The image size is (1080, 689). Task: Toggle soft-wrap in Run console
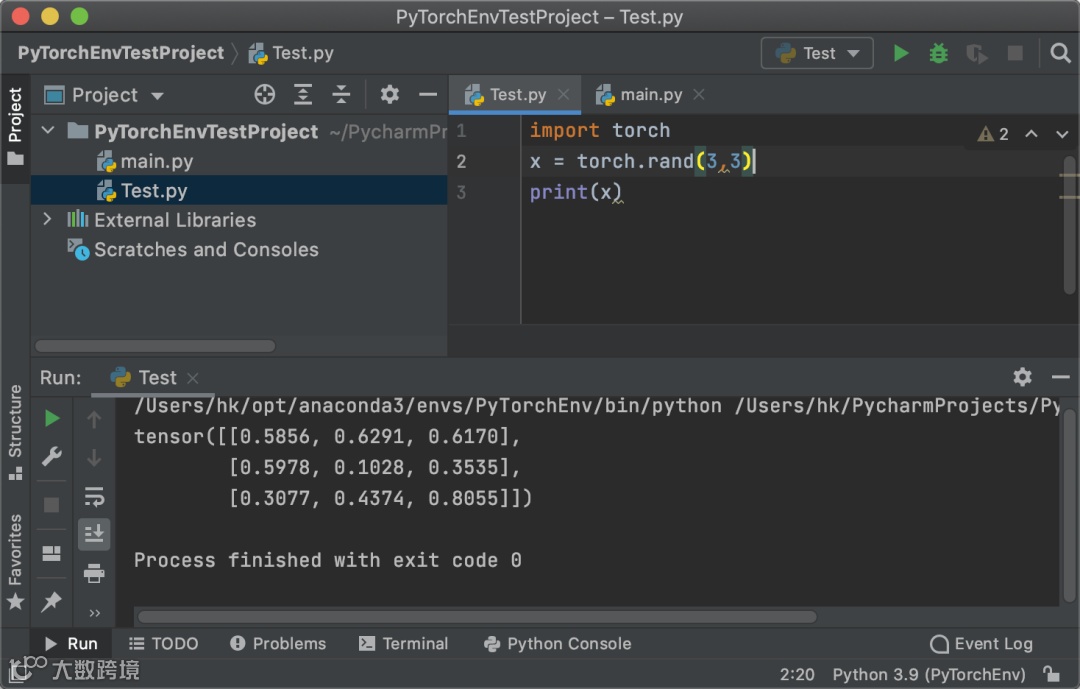[x=94, y=496]
